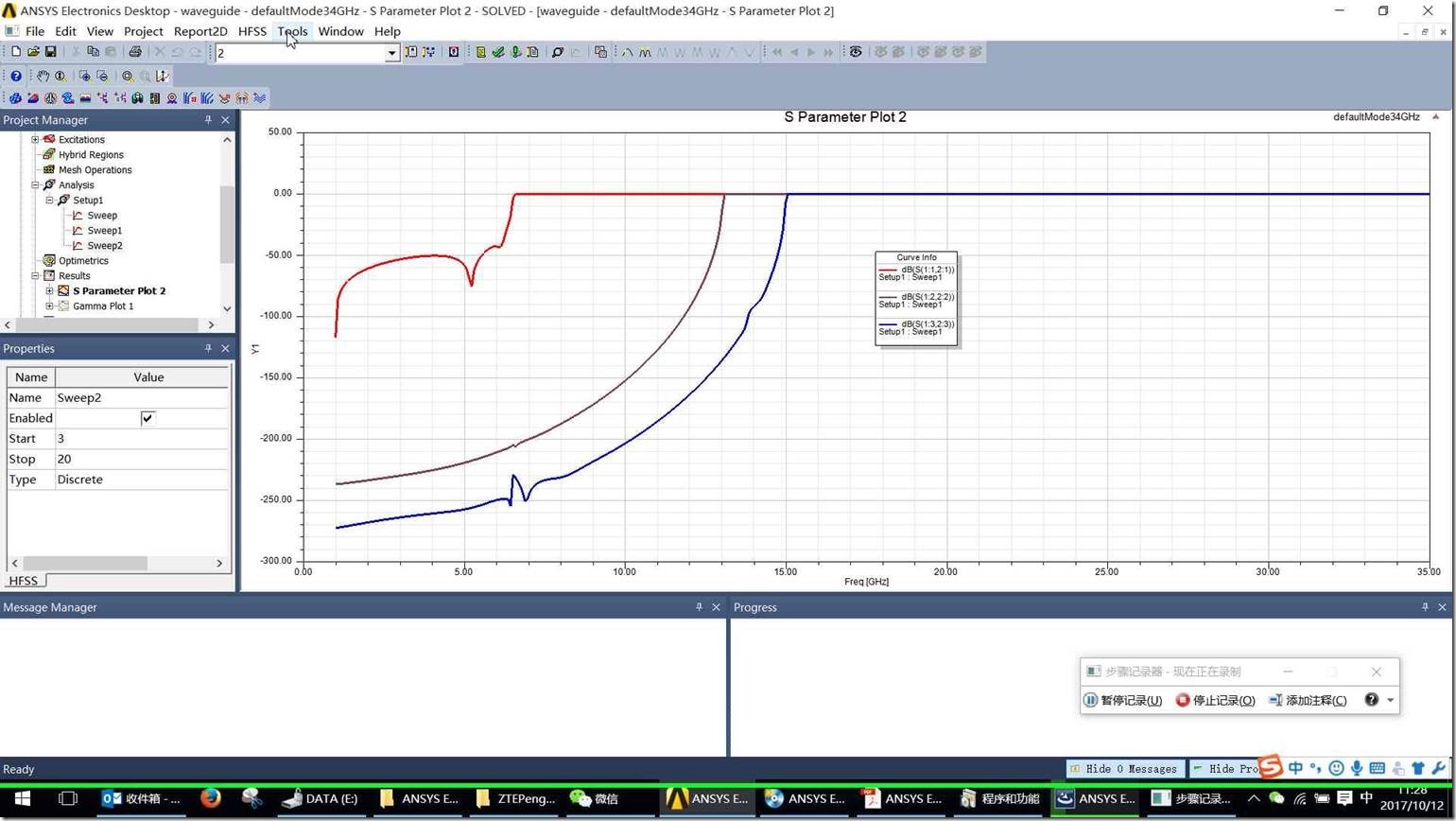Open the HFSS menu
Image resolution: width=1456 pixels, height=821 pixels.
(251, 31)
